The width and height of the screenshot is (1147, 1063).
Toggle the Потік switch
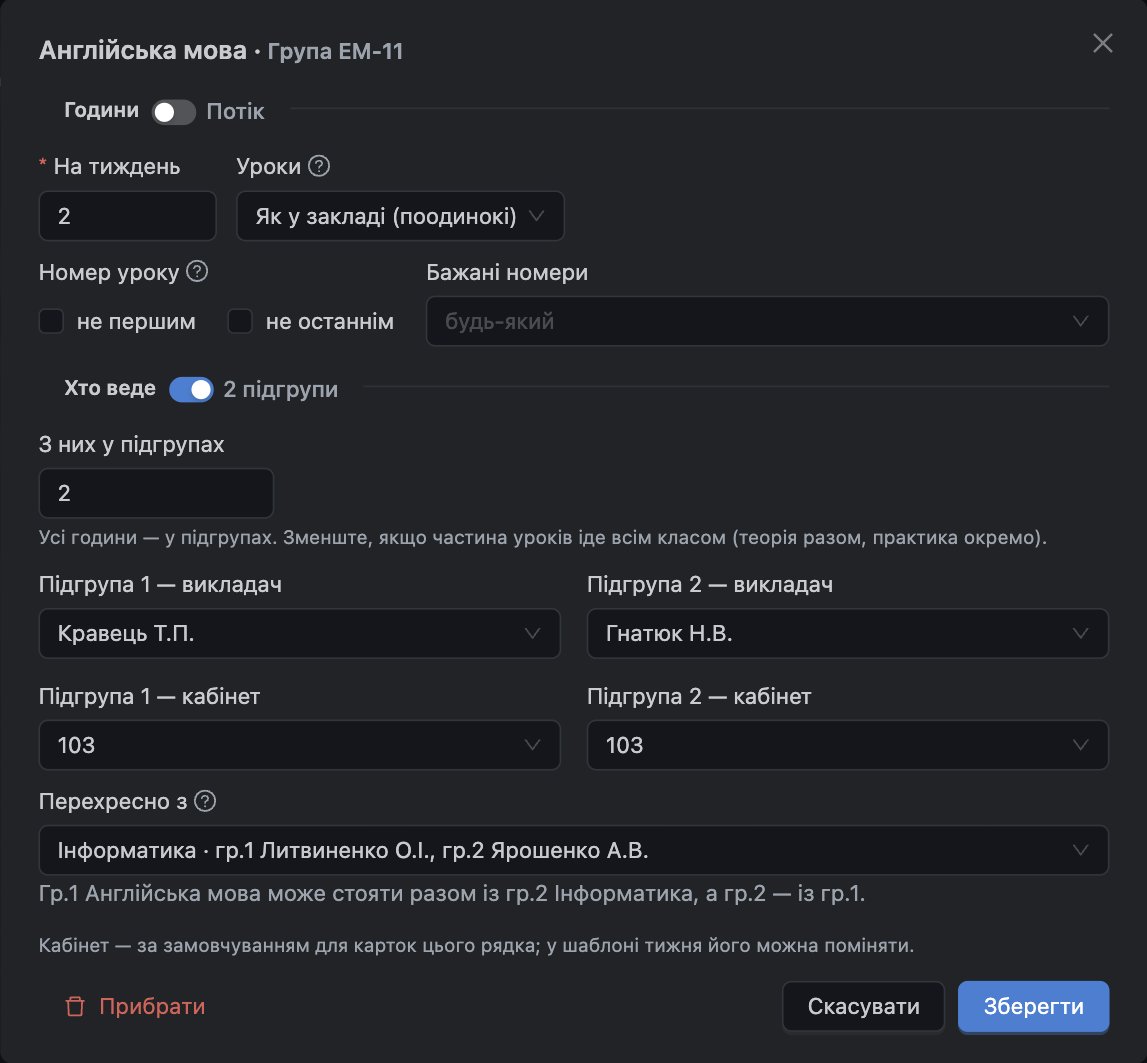pos(173,112)
